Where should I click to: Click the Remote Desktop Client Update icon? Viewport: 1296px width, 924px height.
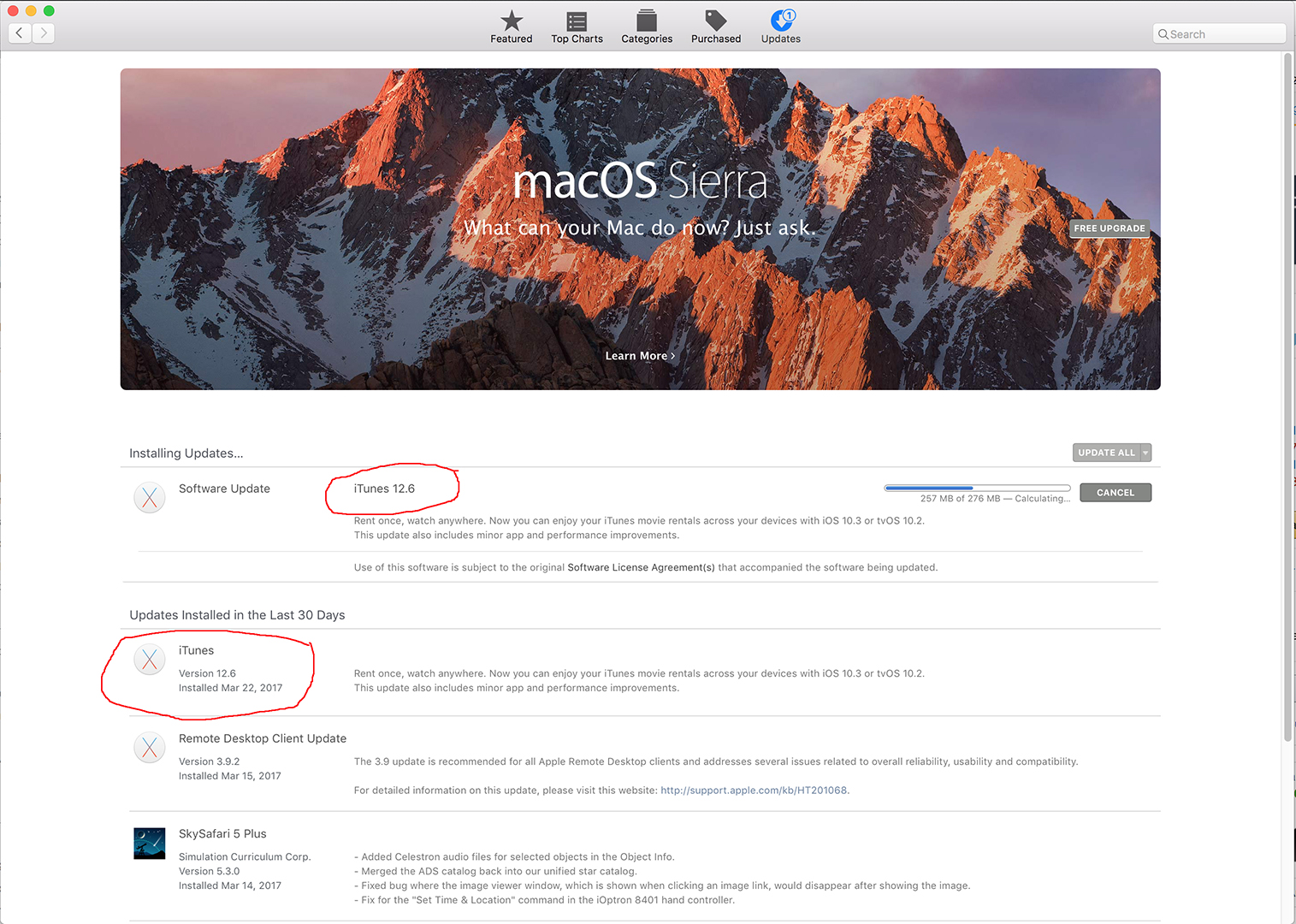point(150,747)
